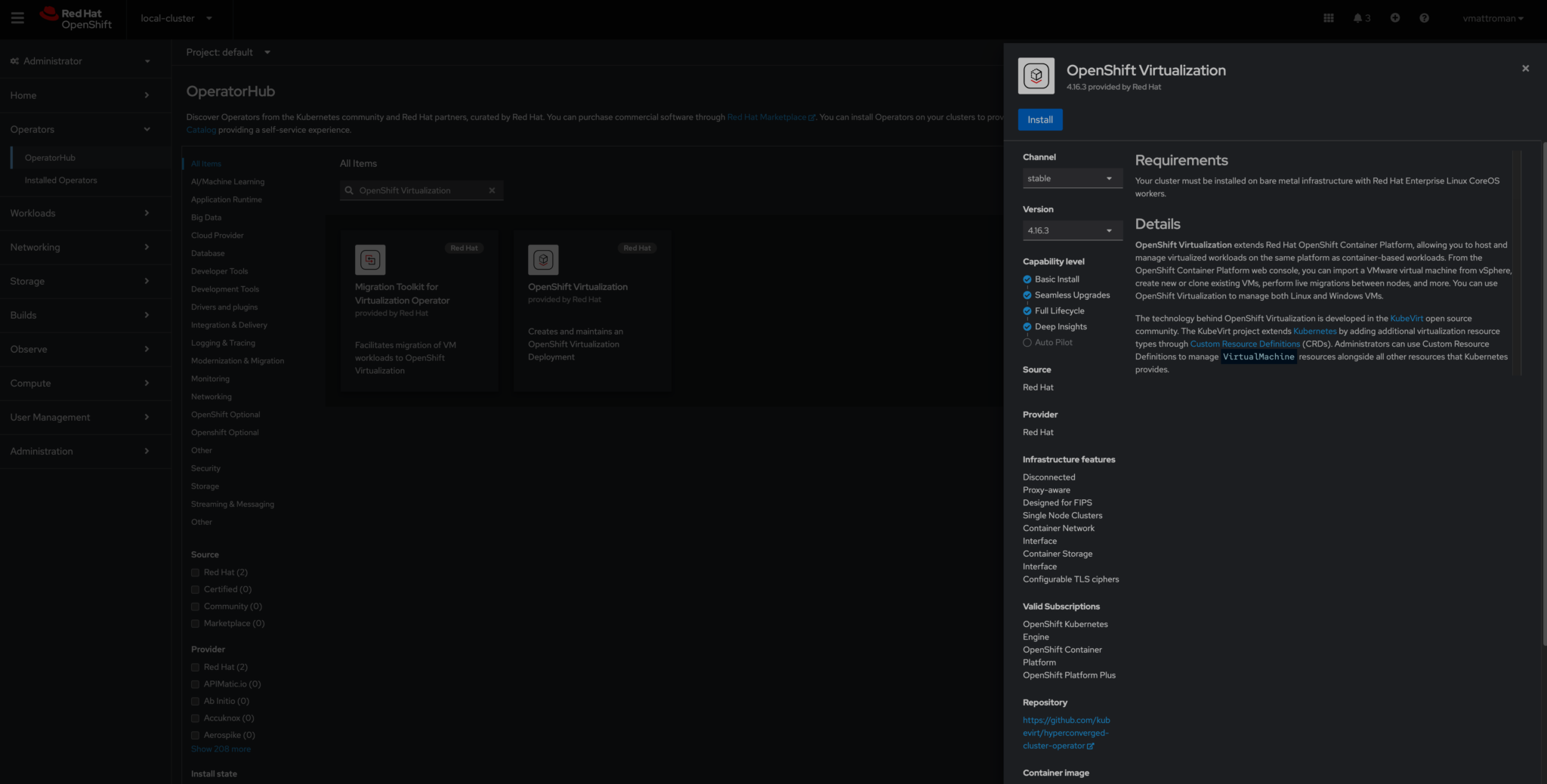This screenshot has width=1547, height=784.
Task: Open the KubeVirt link in Details
Action: coord(1406,319)
